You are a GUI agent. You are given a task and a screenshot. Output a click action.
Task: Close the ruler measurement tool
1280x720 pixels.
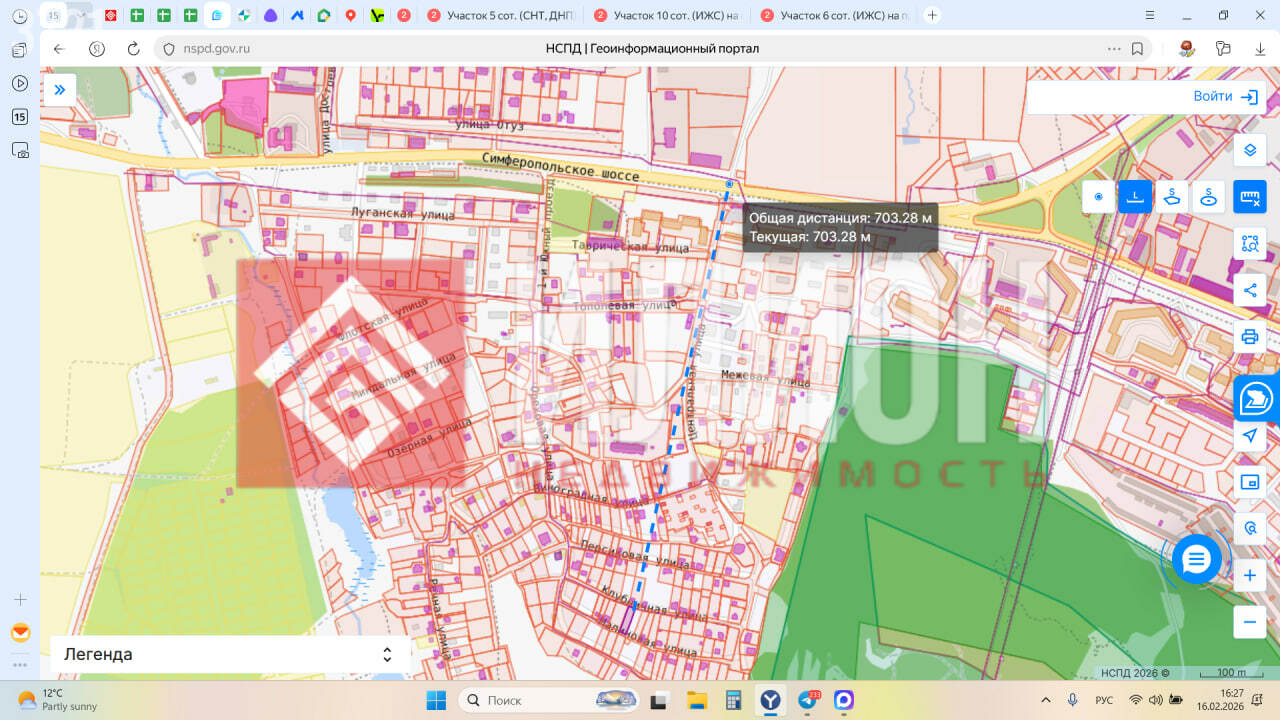point(1249,197)
